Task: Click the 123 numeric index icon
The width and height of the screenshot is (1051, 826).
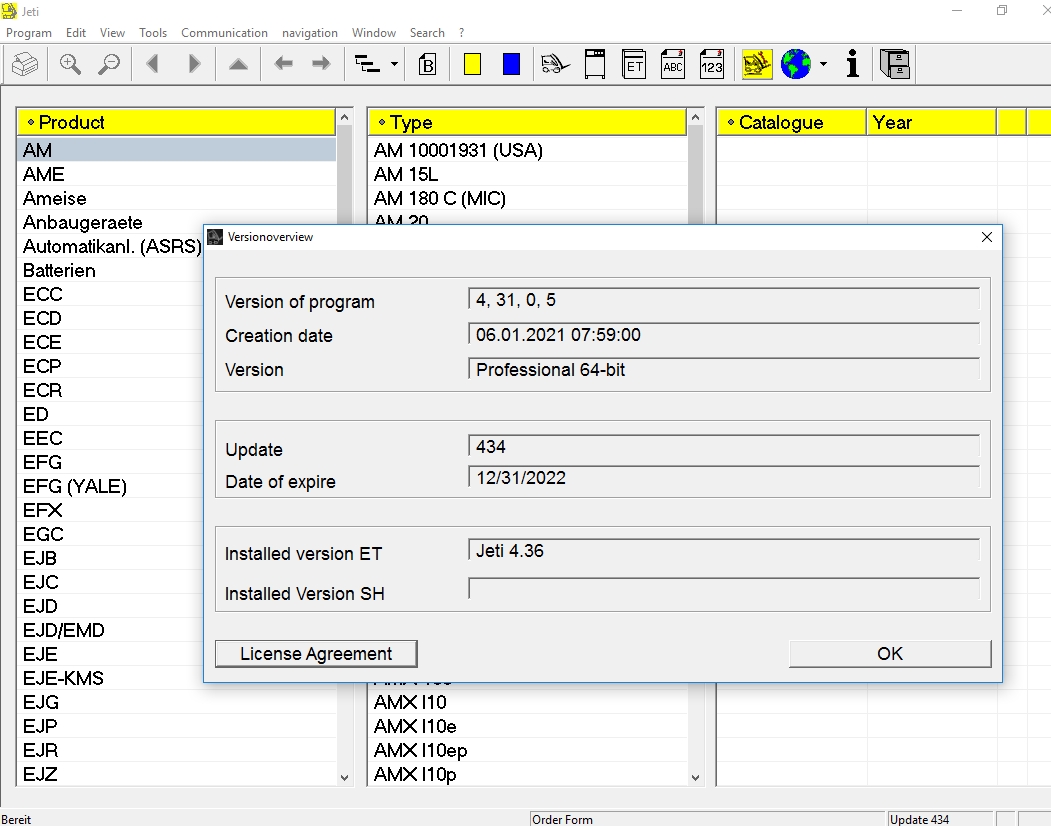Action: 712,64
